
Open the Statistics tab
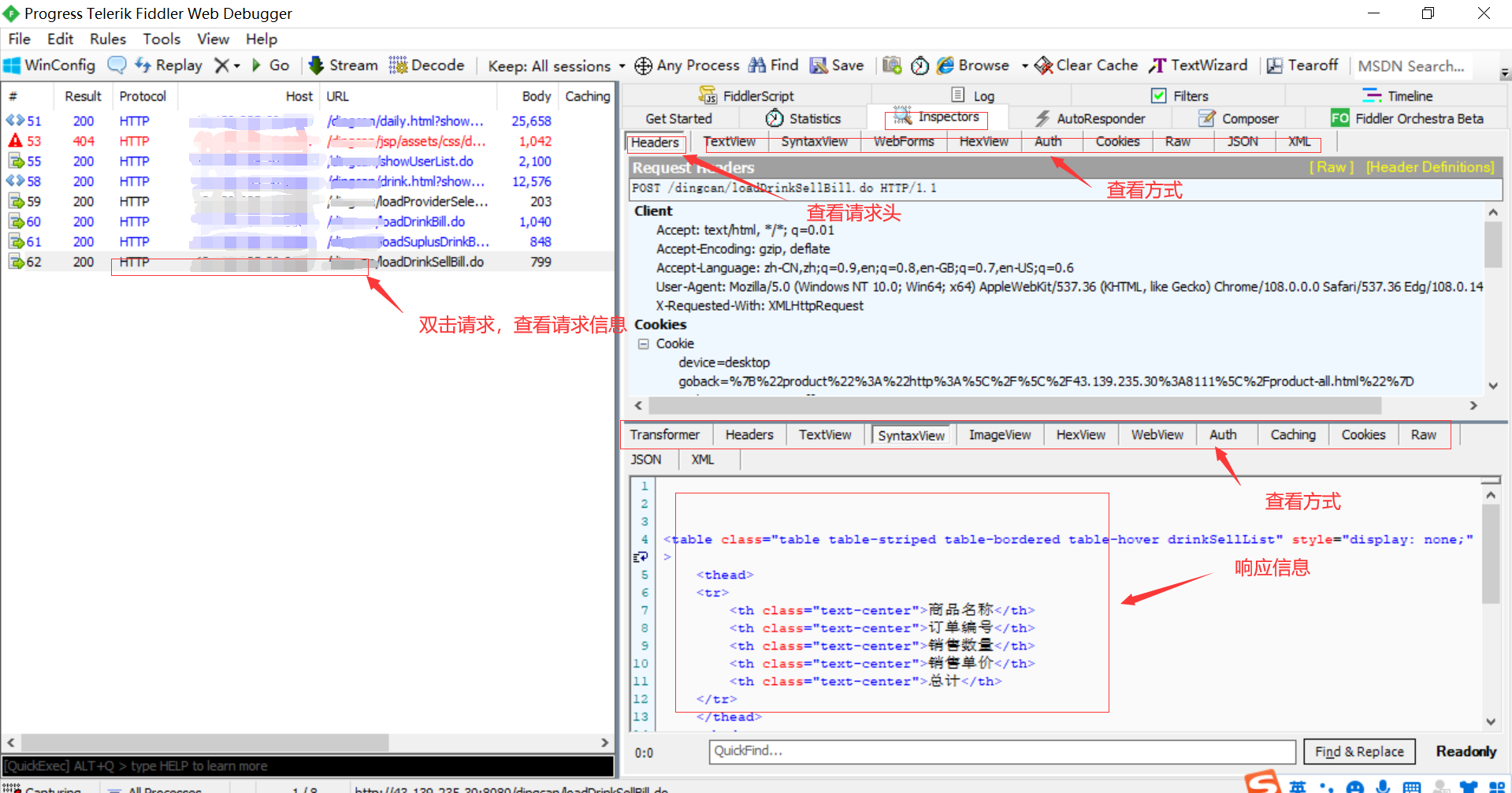[803, 118]
